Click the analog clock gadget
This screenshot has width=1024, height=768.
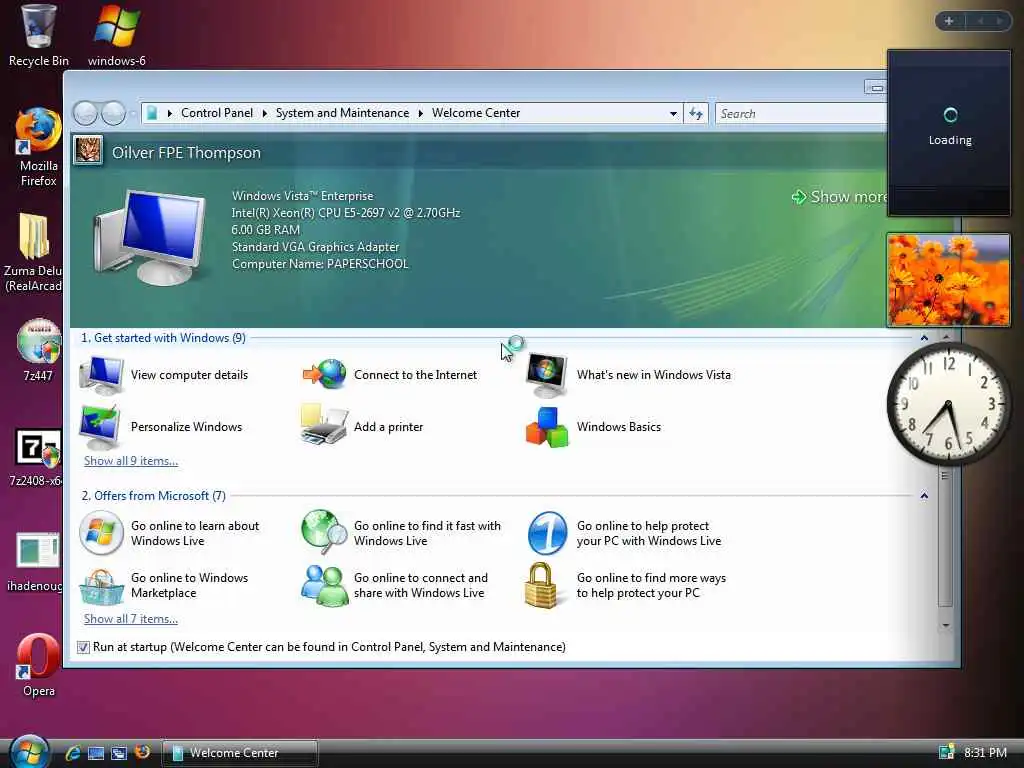948,404
